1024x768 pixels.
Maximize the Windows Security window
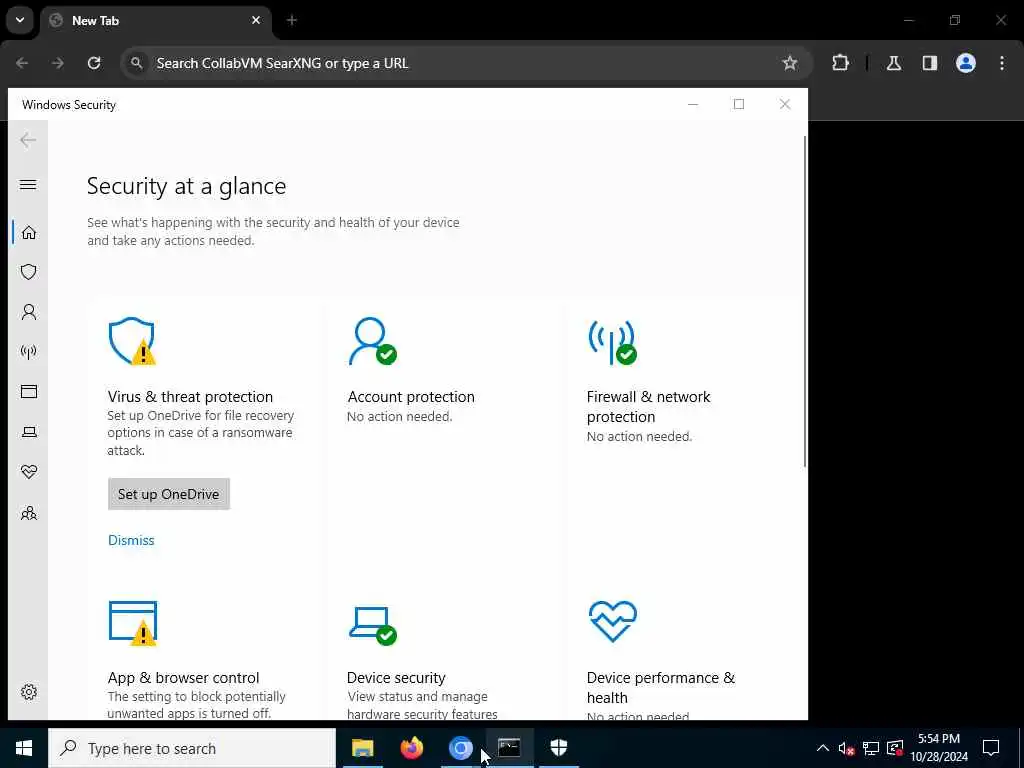click(739, 104)
